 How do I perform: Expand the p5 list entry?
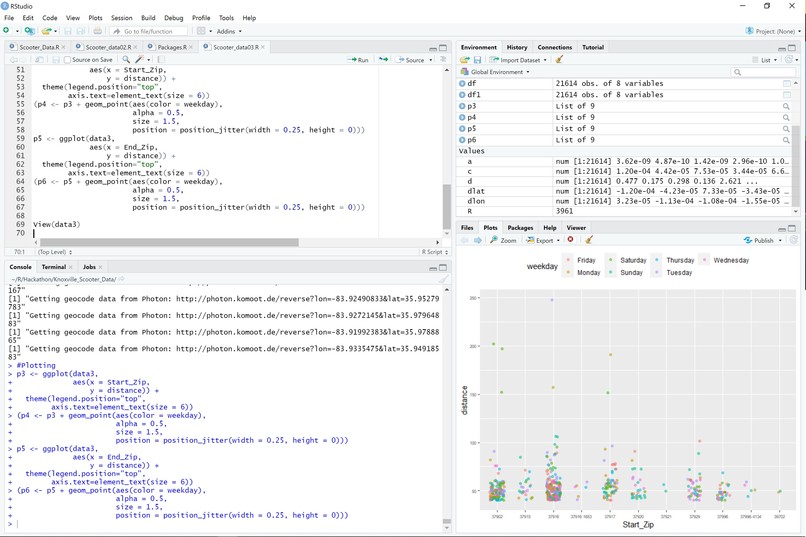(462, 128)
